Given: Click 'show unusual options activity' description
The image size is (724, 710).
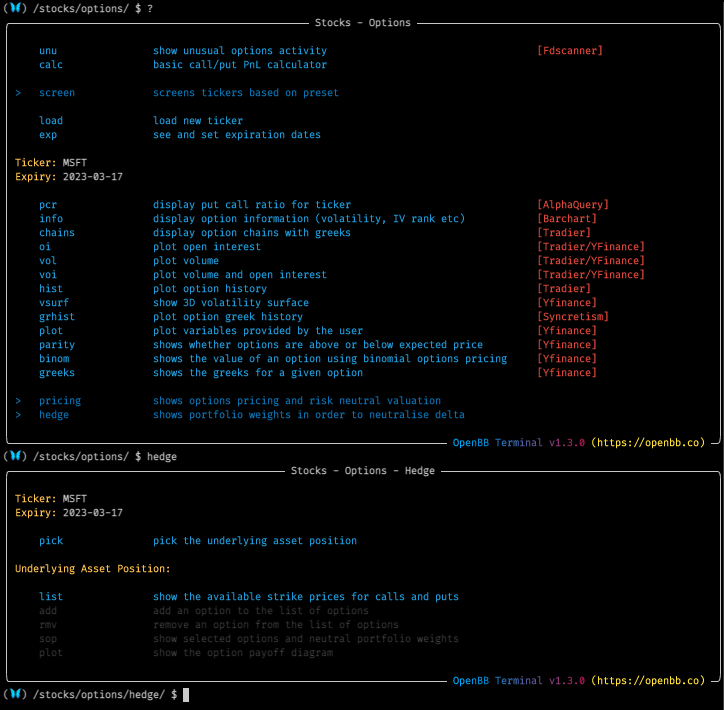Looking at the screenshot, I should tap(240, 51).
